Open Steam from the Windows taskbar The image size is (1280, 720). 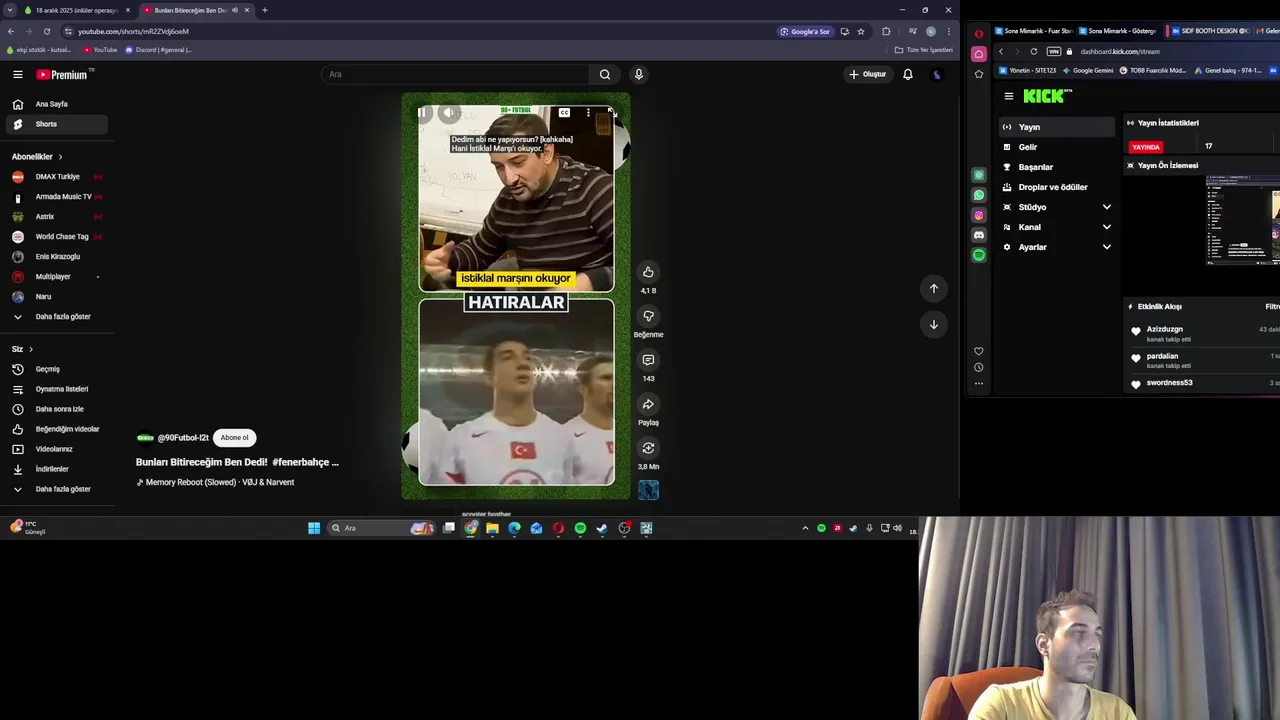(x=602, y=528)
